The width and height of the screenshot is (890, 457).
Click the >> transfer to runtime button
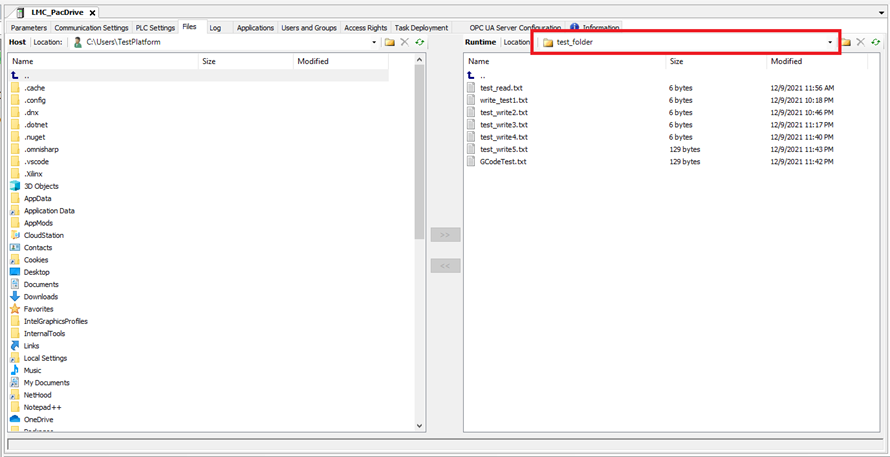click(445, 235)
